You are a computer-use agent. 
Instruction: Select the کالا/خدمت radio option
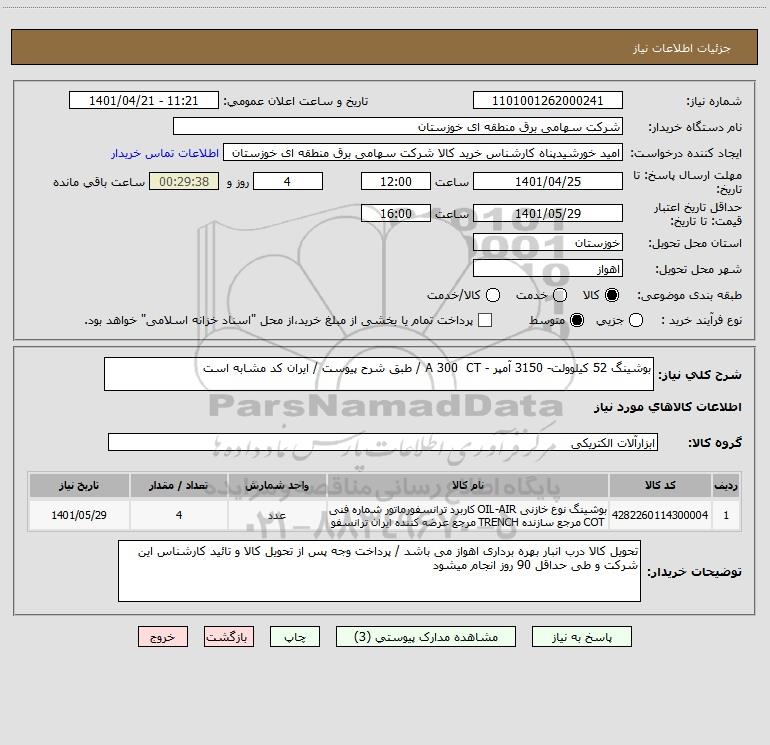point(493,295)
